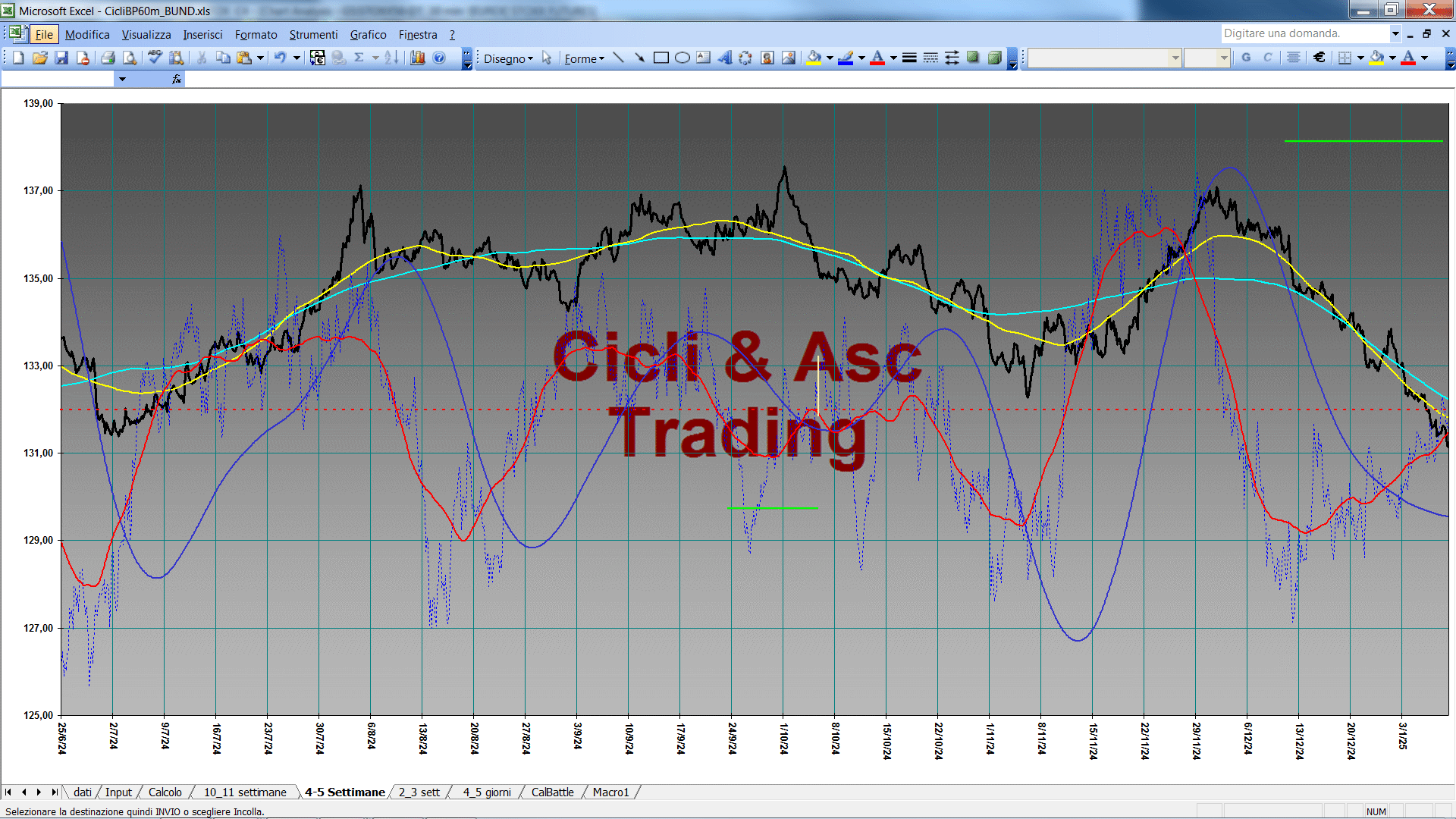
Task: Switch to the dati sheet tab
Action: tap(82, 792)
